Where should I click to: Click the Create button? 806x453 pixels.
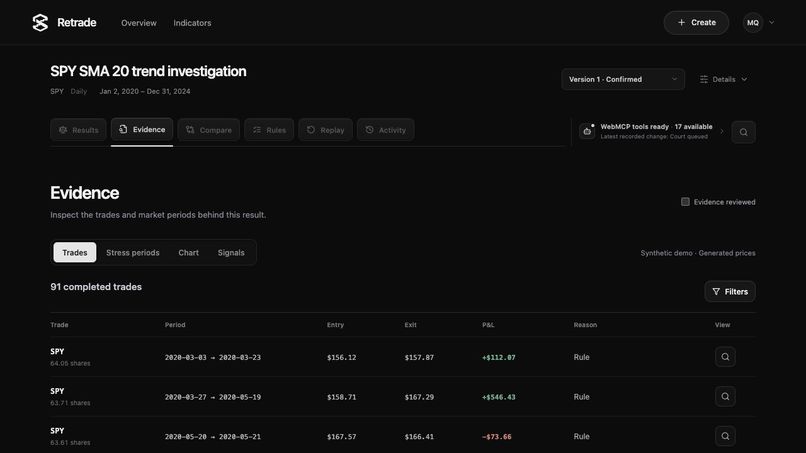[x=696, y=23]
